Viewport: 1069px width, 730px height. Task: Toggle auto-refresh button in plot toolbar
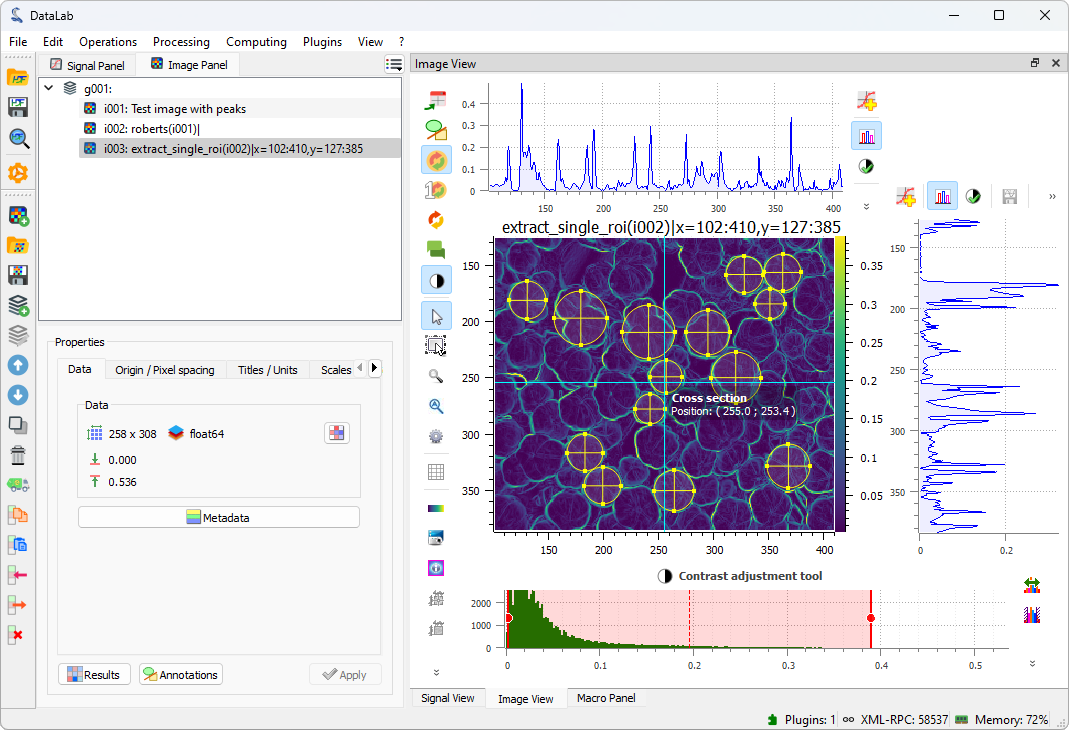click(x=436, y=160)
